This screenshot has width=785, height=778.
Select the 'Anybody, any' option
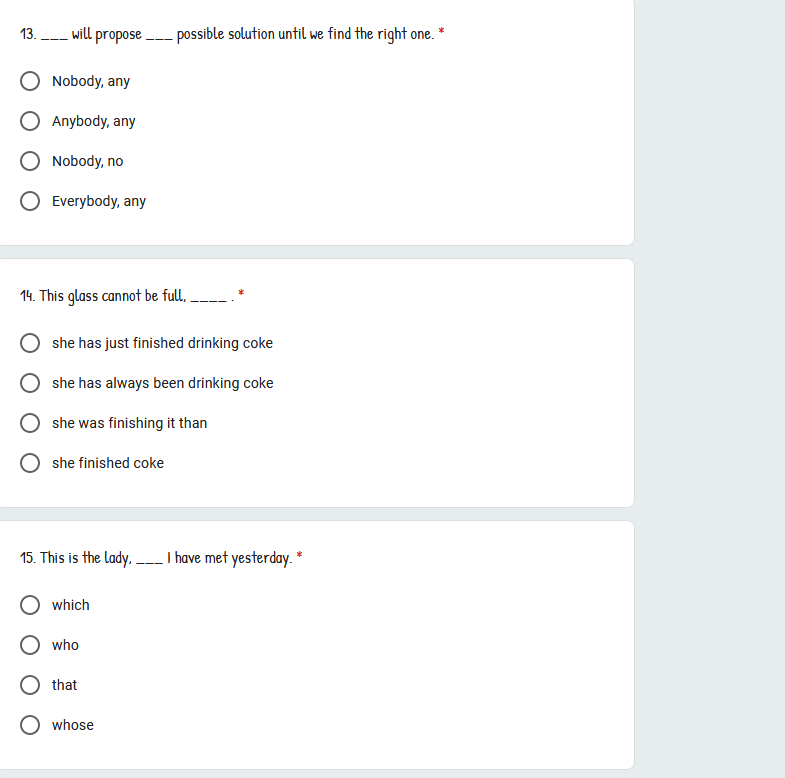30,121
